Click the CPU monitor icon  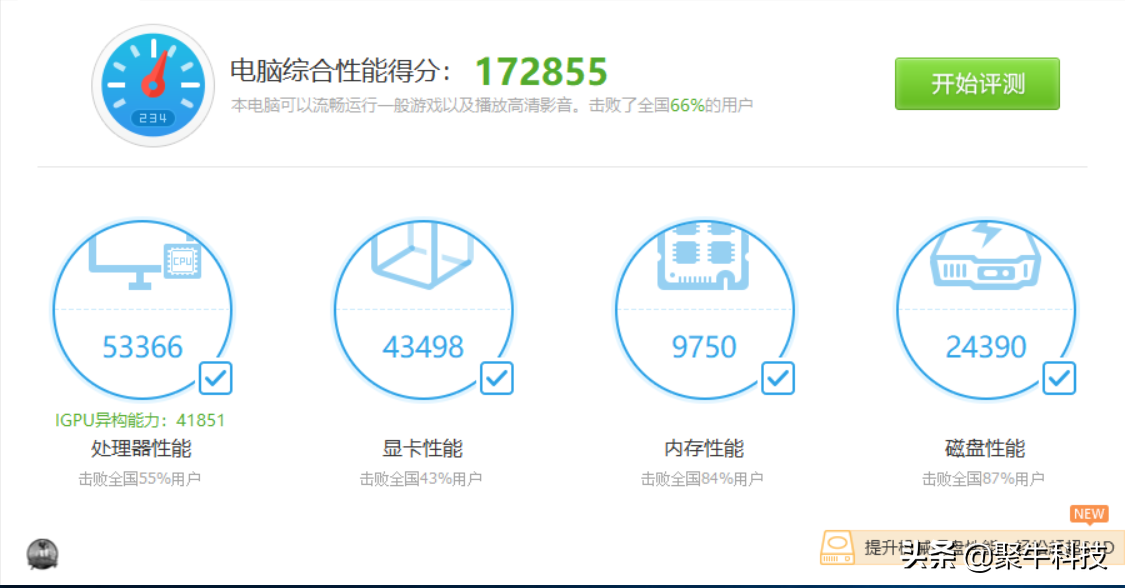144,261
